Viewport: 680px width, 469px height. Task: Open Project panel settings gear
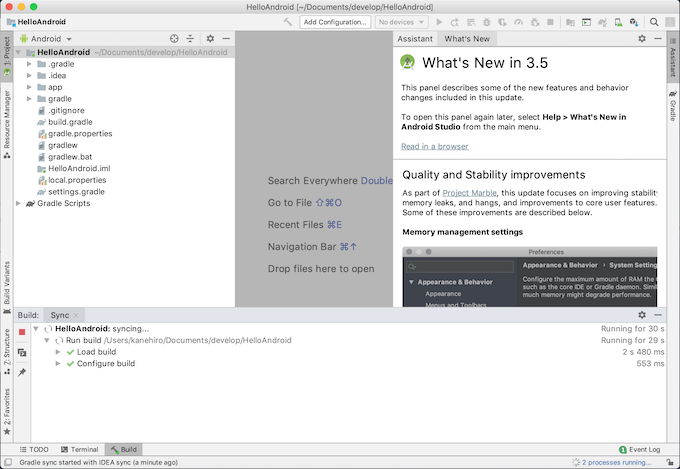click(x=210, y=39)
